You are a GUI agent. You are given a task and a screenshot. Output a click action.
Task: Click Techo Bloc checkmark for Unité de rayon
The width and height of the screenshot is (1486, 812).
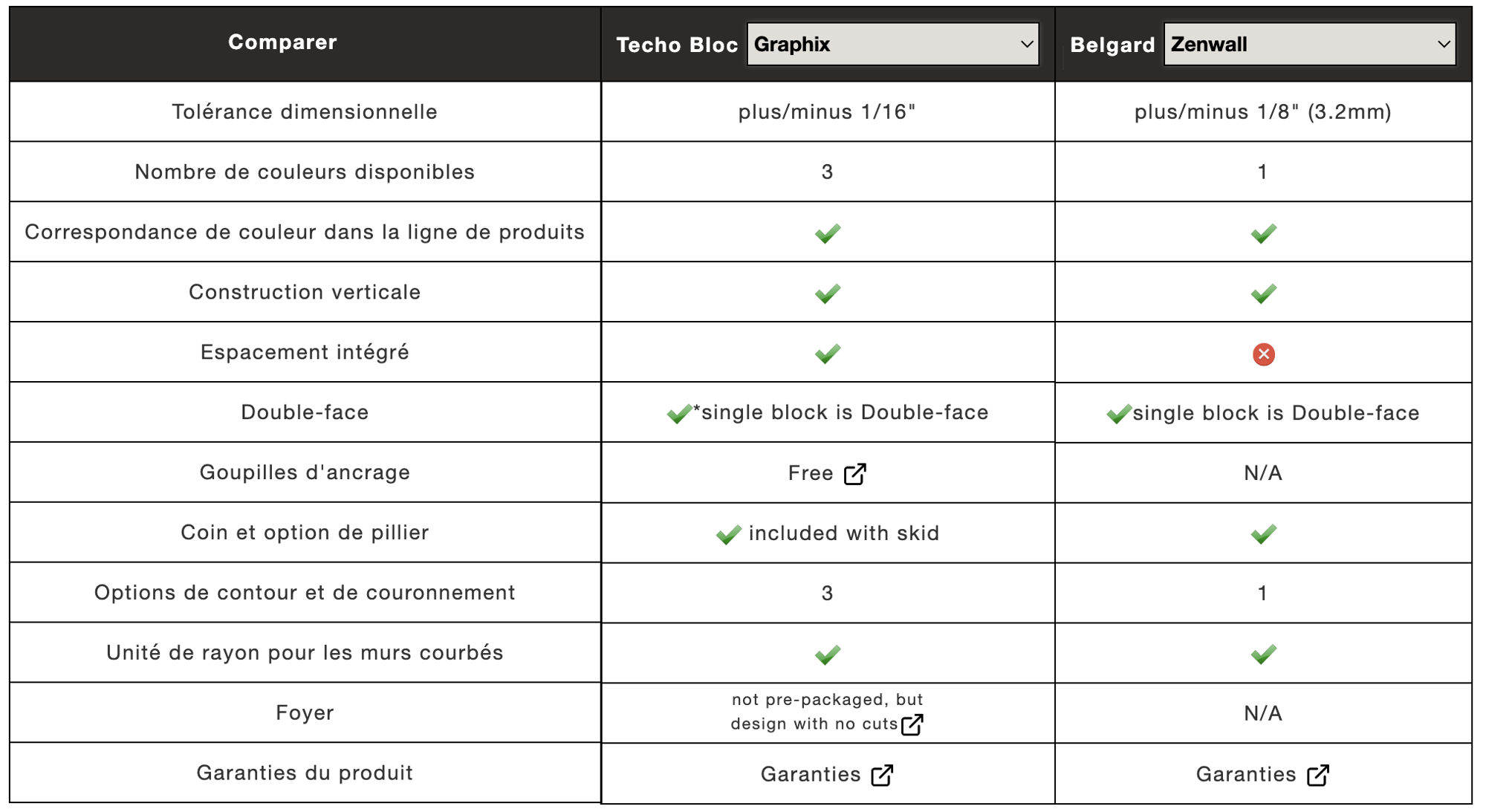(828, 655)
